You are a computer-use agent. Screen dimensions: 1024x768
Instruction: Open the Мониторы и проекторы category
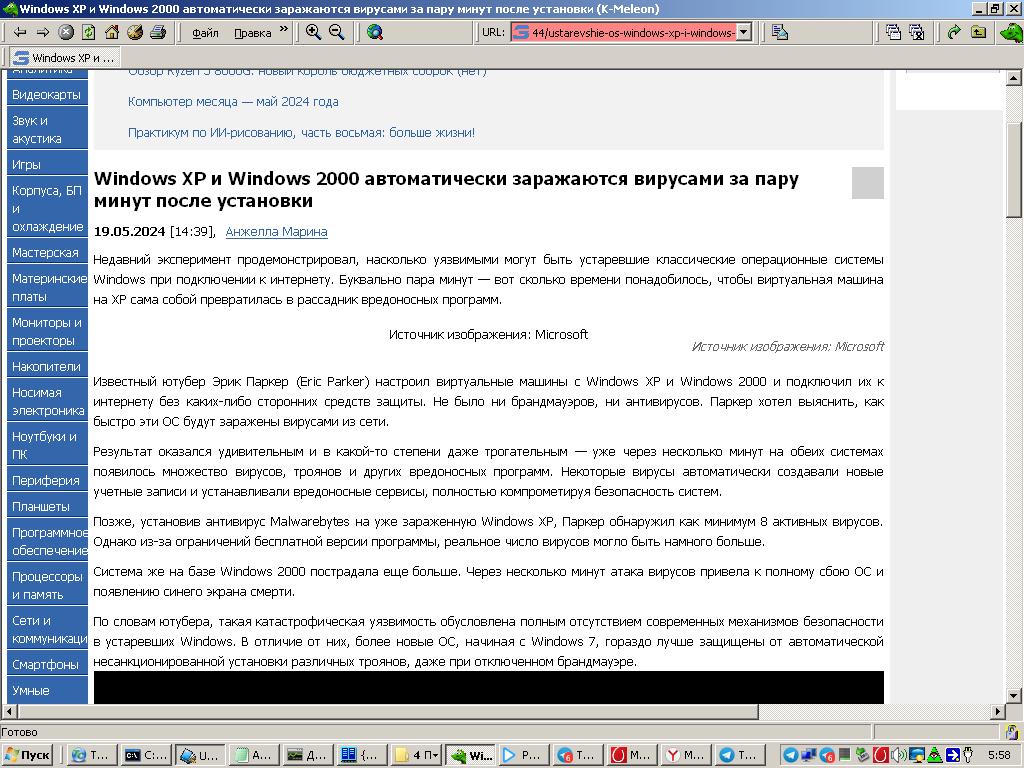[x=47, y=331]
